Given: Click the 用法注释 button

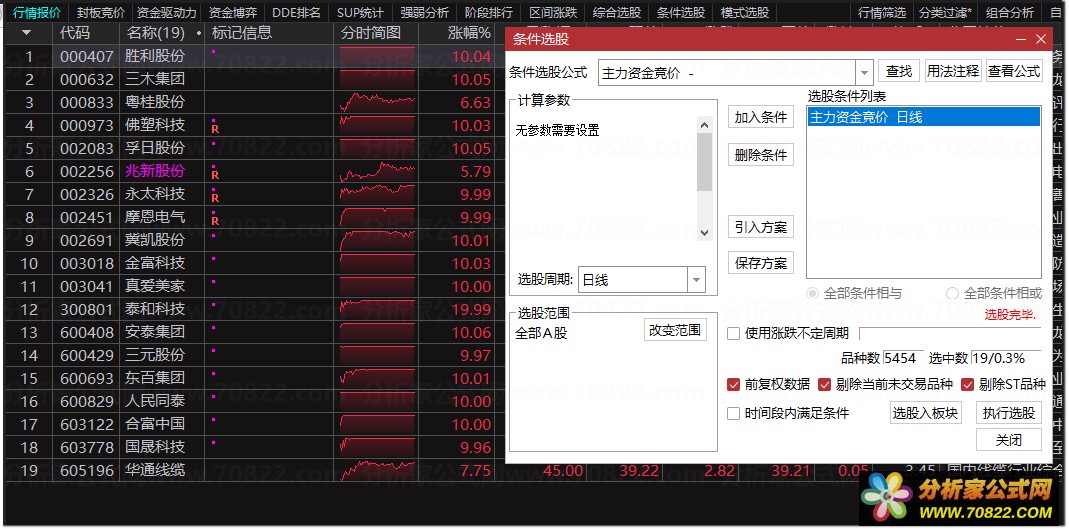Looking at the screenshot, I should [953, 71].
